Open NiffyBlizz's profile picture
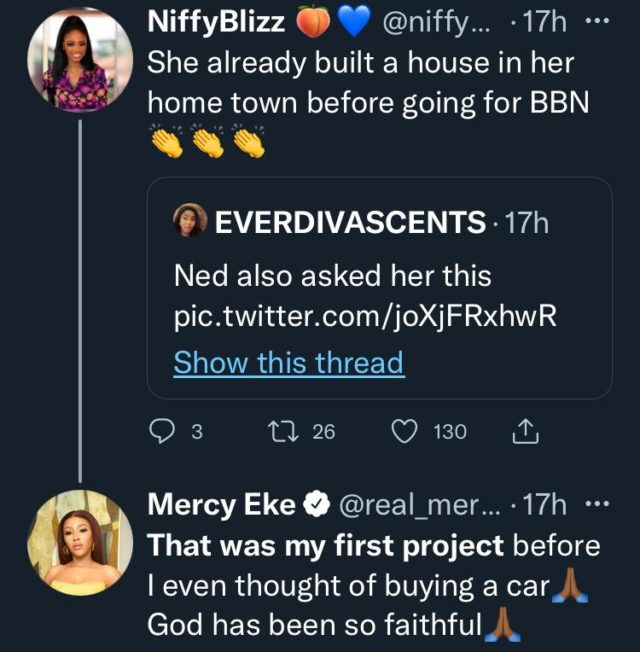The width and height of the screenshot is (640, 652). pos(80,63)
